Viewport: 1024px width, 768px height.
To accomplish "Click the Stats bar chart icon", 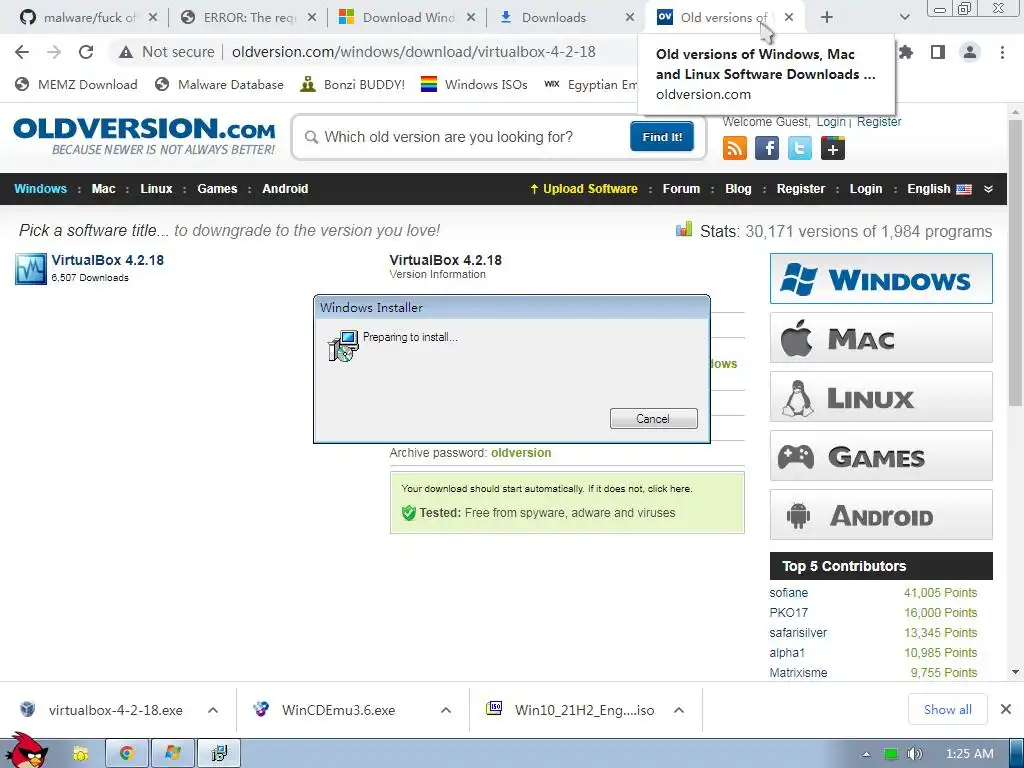I will click(684, 229).
